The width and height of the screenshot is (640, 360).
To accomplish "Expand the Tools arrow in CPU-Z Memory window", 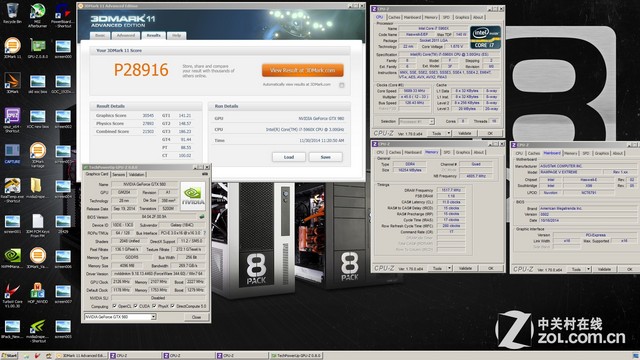I will pyautogui.click(x=449, y=268).
